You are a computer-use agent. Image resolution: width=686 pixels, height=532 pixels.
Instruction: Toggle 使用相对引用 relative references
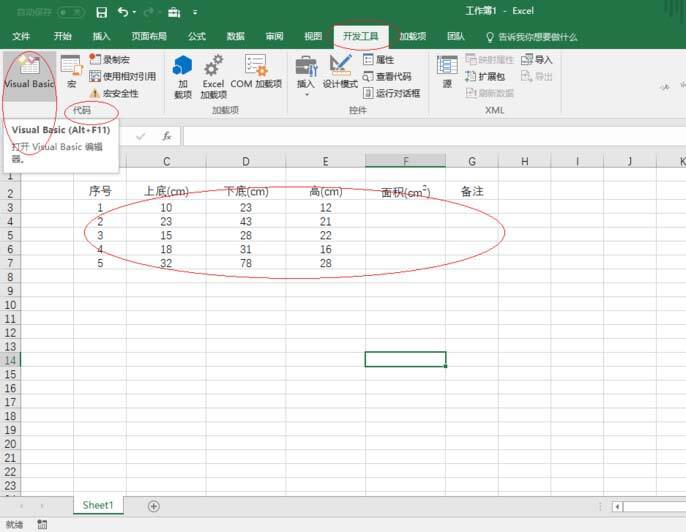122,76
